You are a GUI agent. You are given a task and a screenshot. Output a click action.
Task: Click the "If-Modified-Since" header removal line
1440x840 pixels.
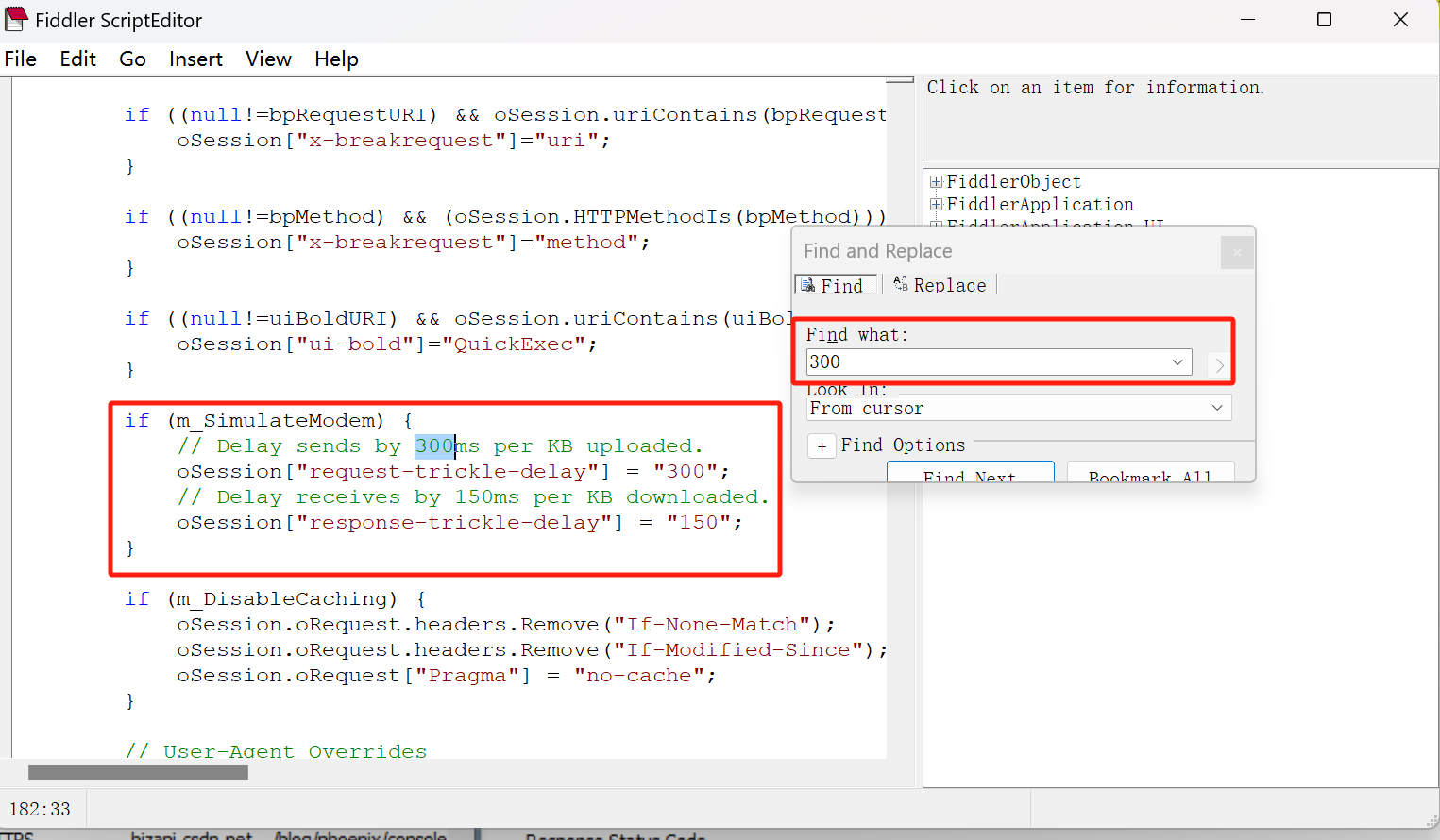tap(532, 649)
